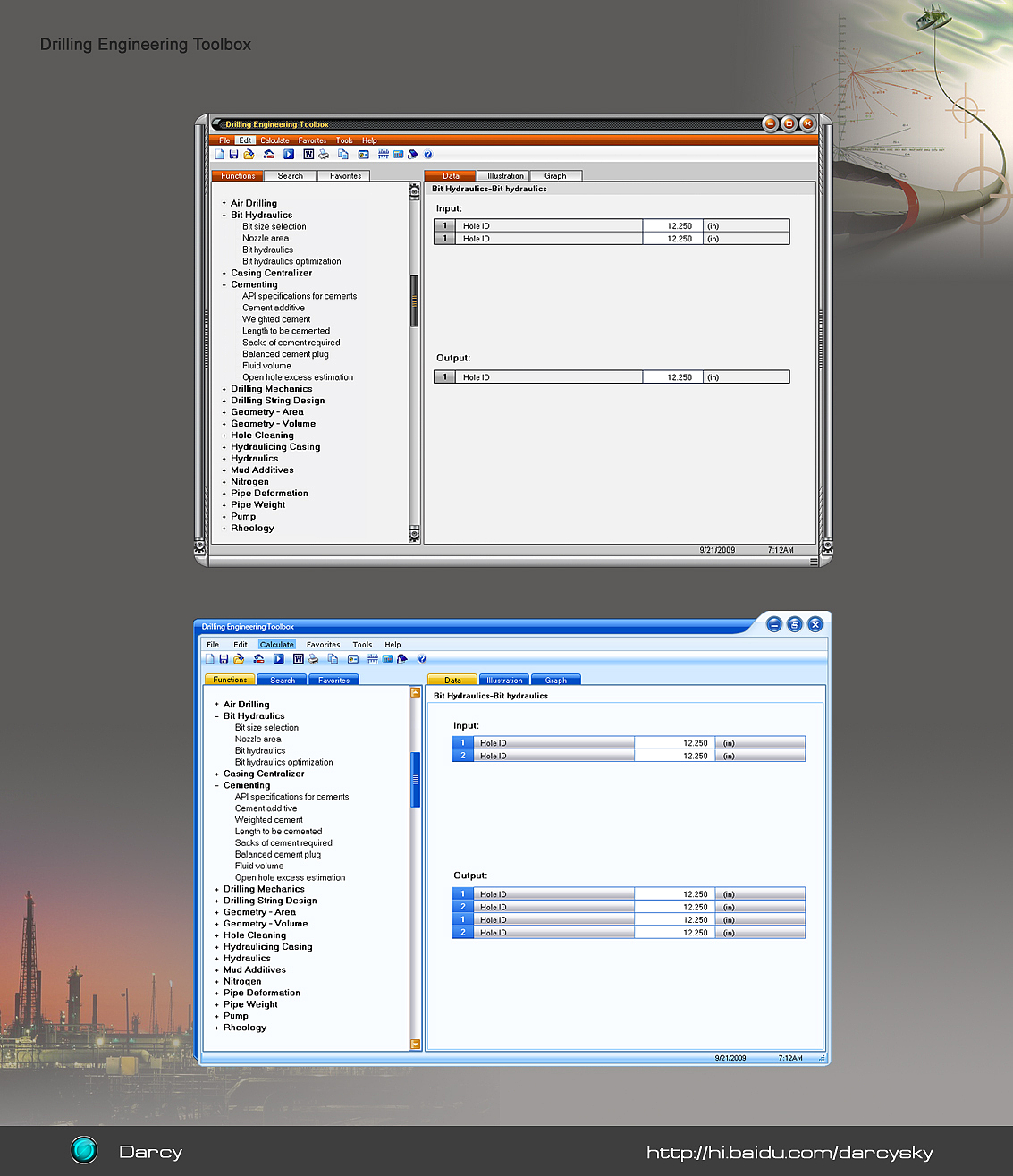Screen dimensions: 1013x1176
Task: Open Data tab in bottom blue window
Action: [x=453, y=680]
